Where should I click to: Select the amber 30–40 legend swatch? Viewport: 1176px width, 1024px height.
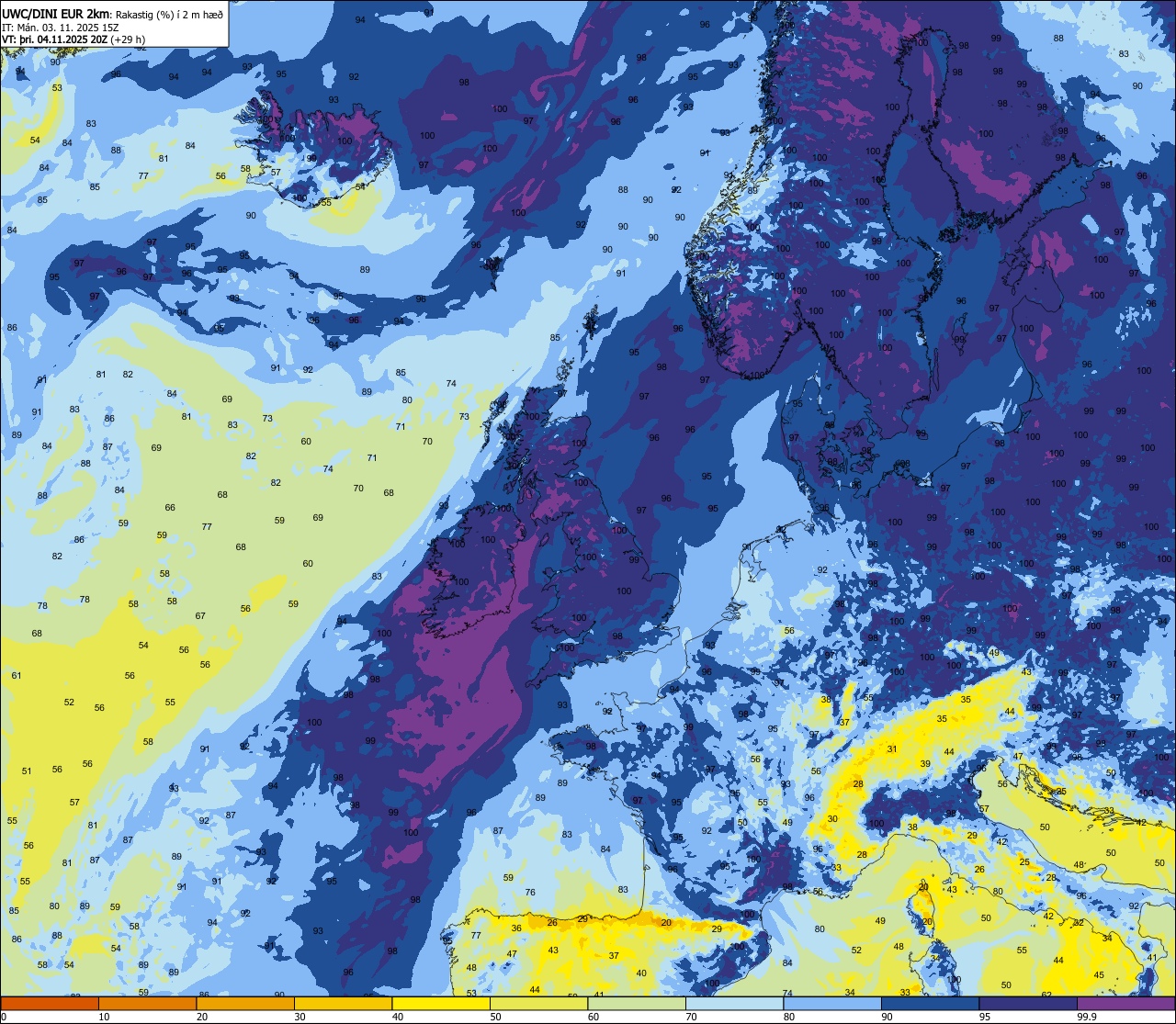coord(343,1003)
